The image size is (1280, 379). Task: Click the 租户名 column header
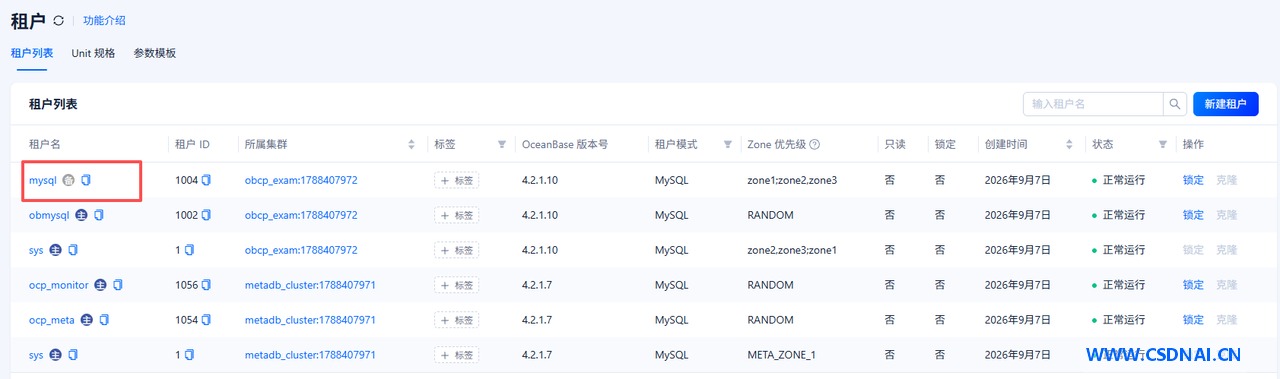45,145
